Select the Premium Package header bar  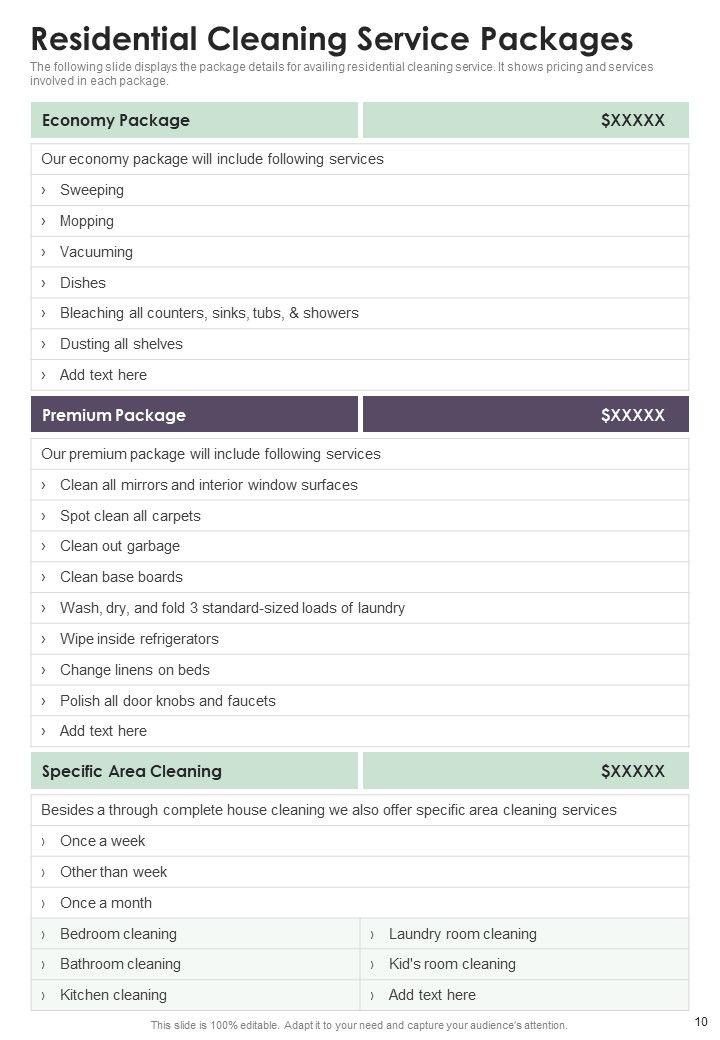click(194, 415)
